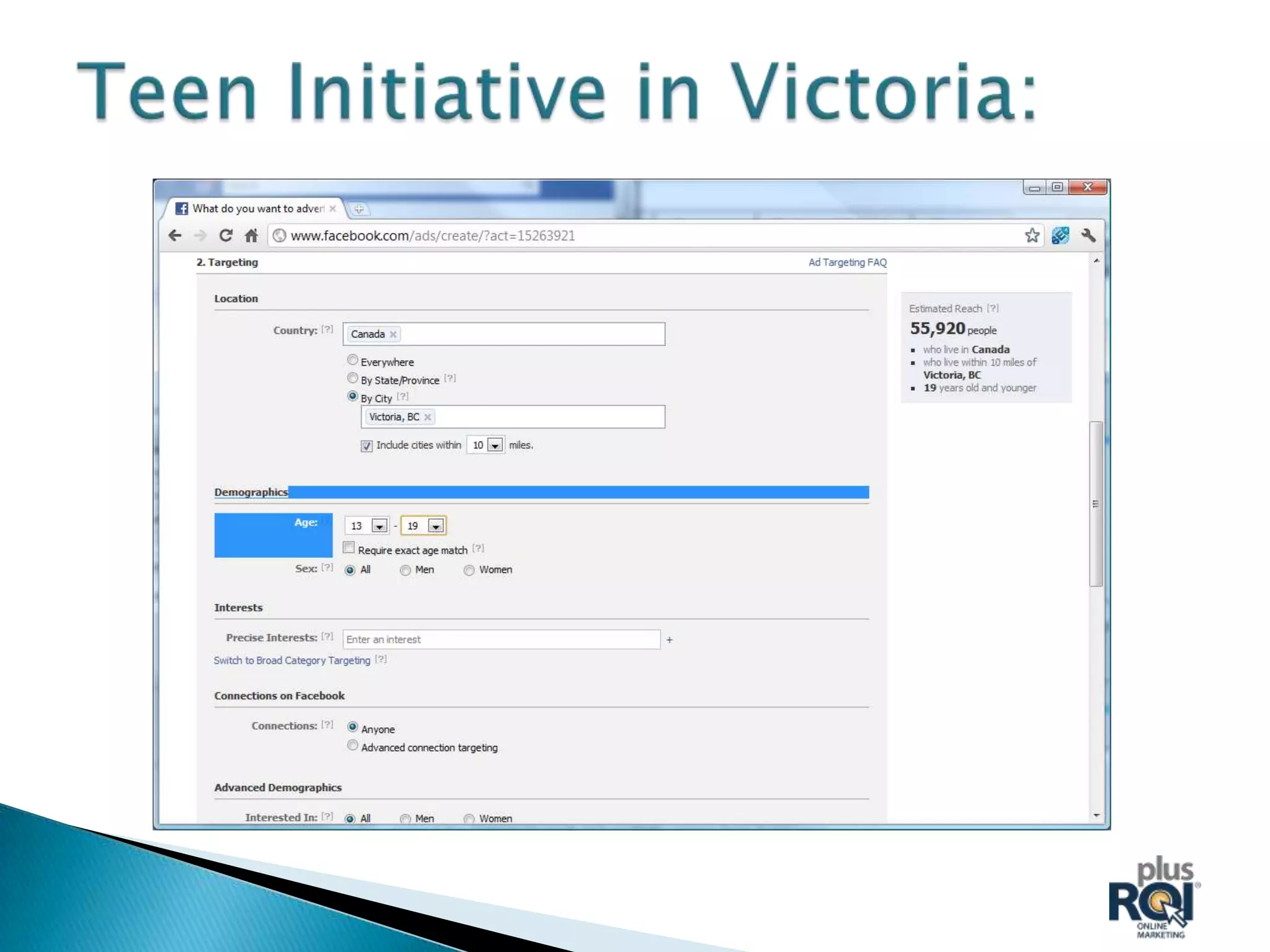Image resolution: width=1270 pixels, height=952 pixels.
Task: Open a new browser tab
Action: (x=358, y=209)
